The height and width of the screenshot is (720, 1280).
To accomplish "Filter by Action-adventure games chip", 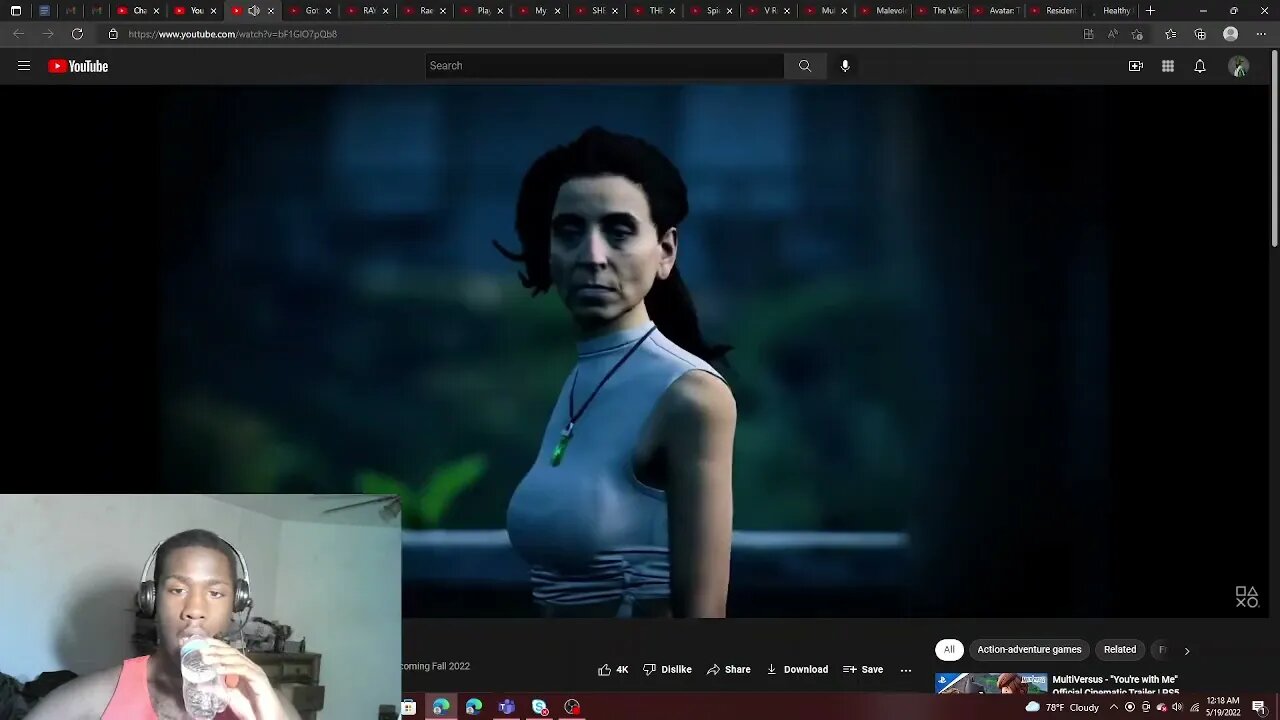I will pos(1029,650).
